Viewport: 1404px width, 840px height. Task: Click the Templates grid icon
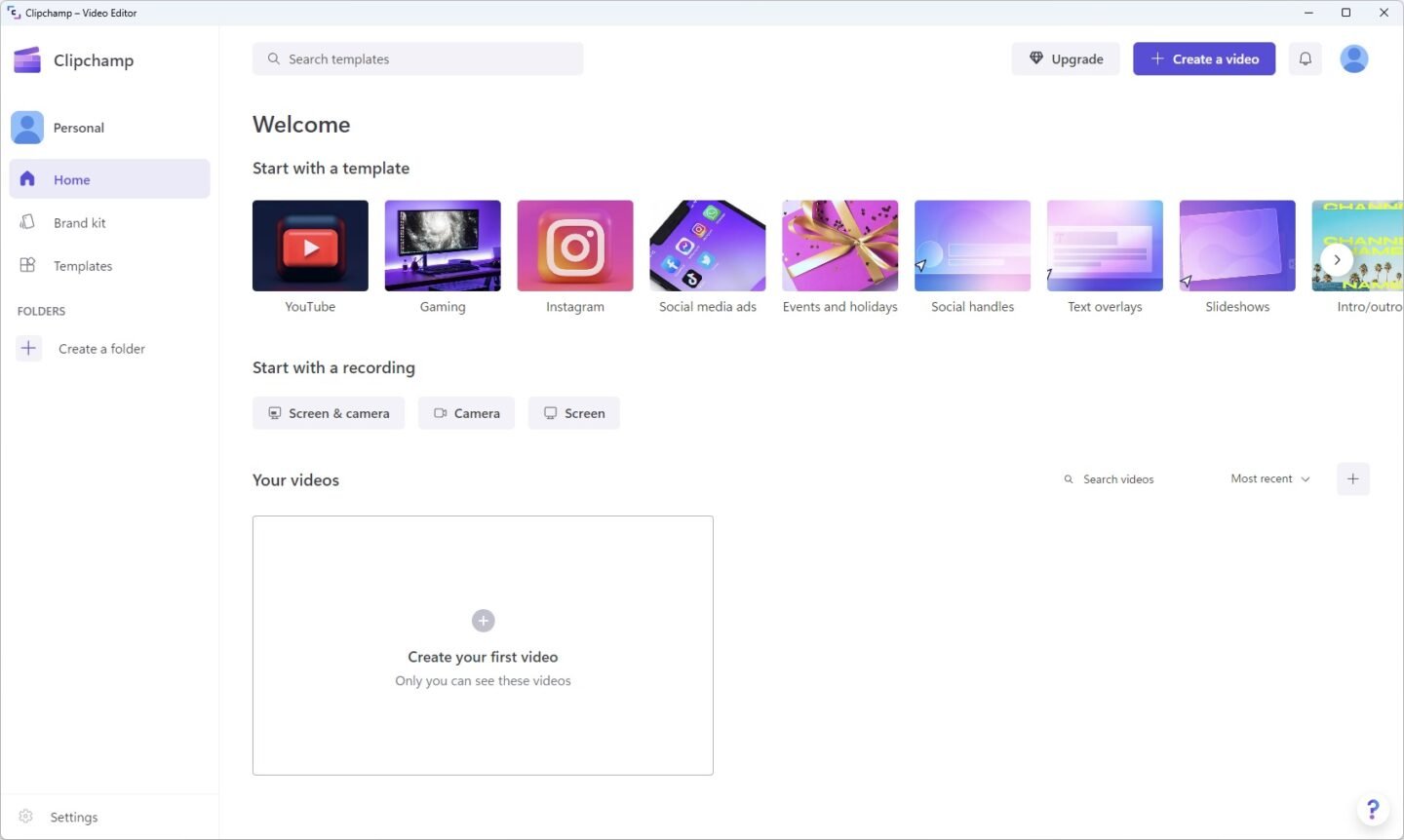pyautogui.click(x=27, y=265)
